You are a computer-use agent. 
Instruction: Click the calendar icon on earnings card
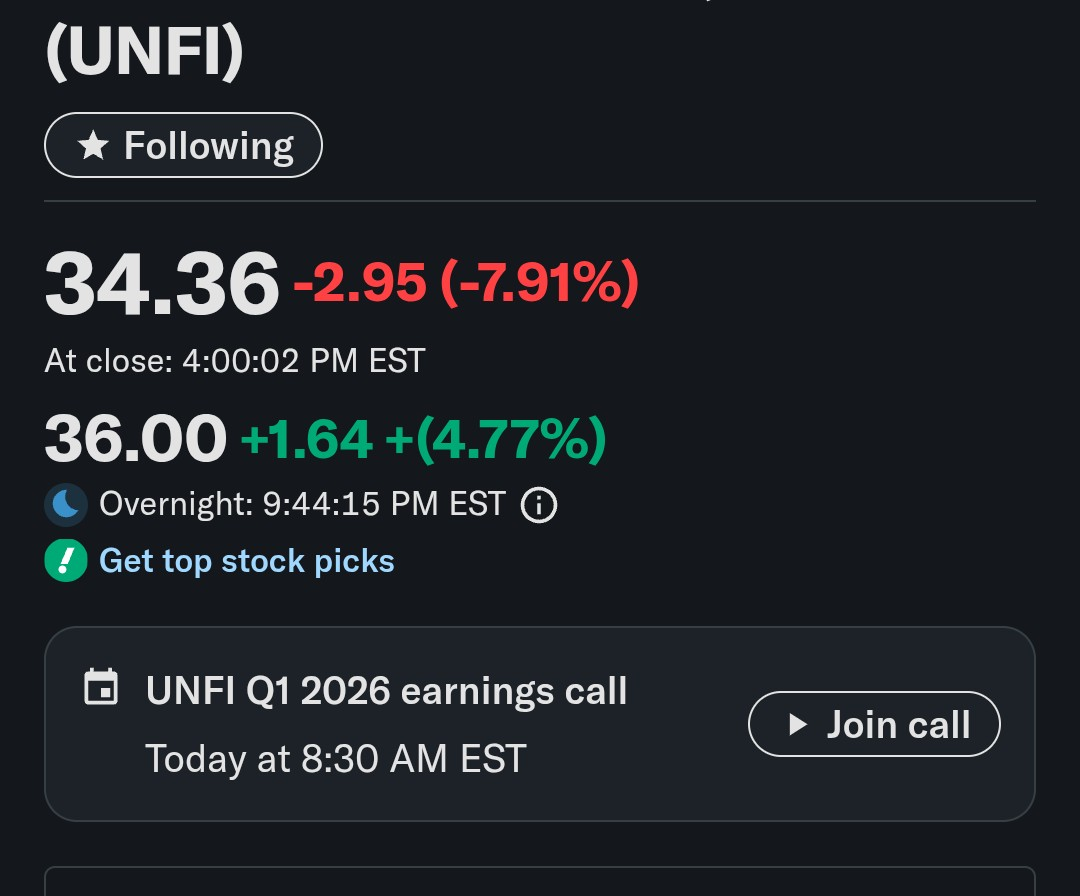coord(101,689)
